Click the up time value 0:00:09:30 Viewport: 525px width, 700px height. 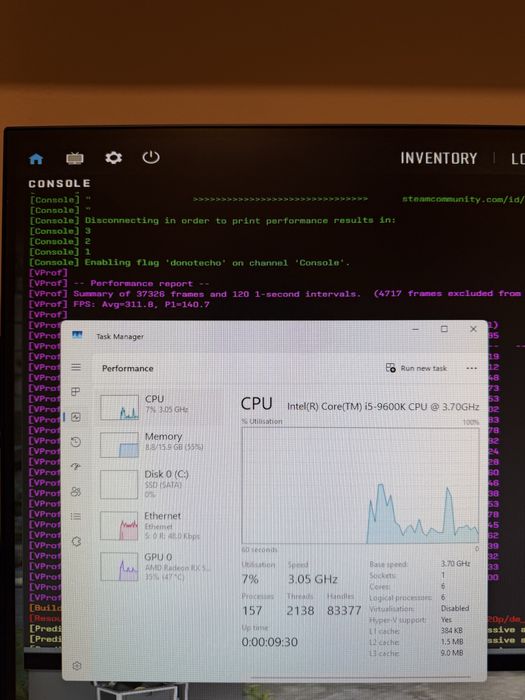[270, 642]
